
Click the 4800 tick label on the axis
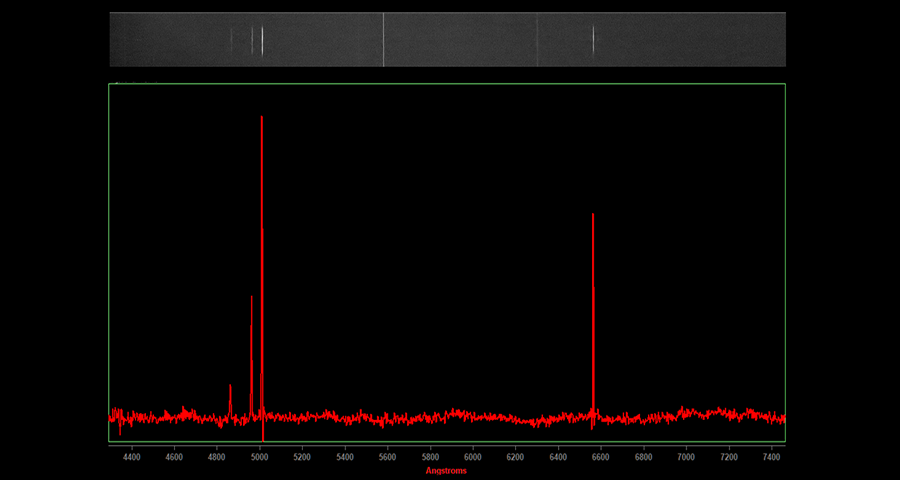coord(216,457)
